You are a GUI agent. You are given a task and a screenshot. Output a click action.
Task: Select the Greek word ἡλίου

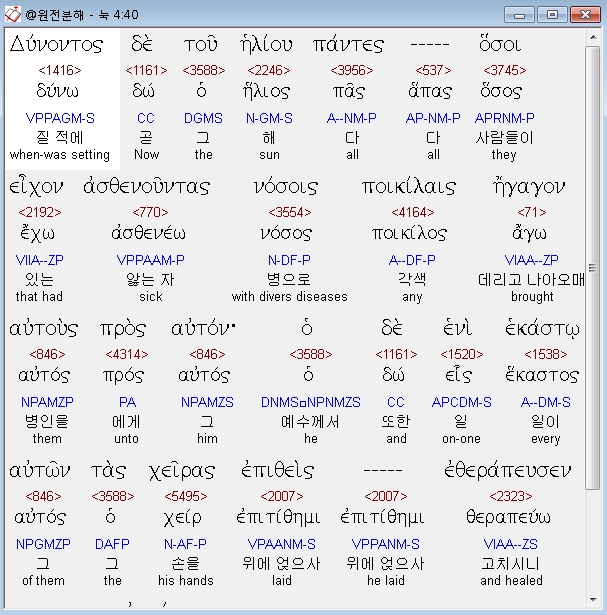tap(267, 44)
